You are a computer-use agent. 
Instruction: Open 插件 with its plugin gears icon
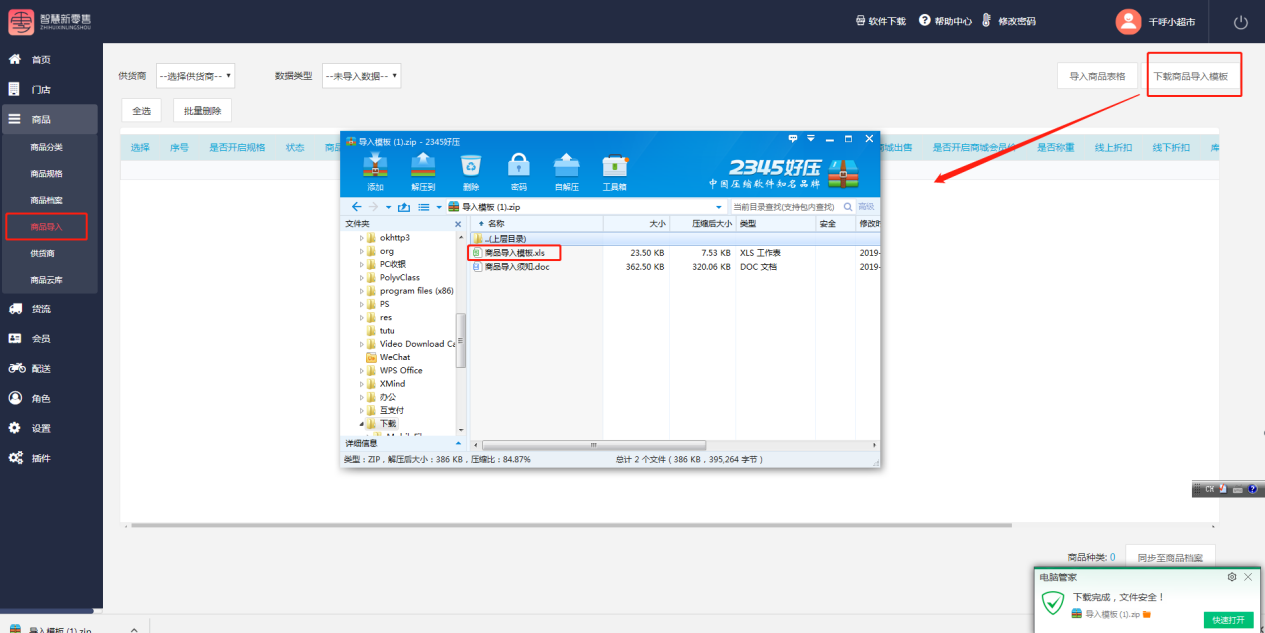pyautogui.click(x=16, y=458)
